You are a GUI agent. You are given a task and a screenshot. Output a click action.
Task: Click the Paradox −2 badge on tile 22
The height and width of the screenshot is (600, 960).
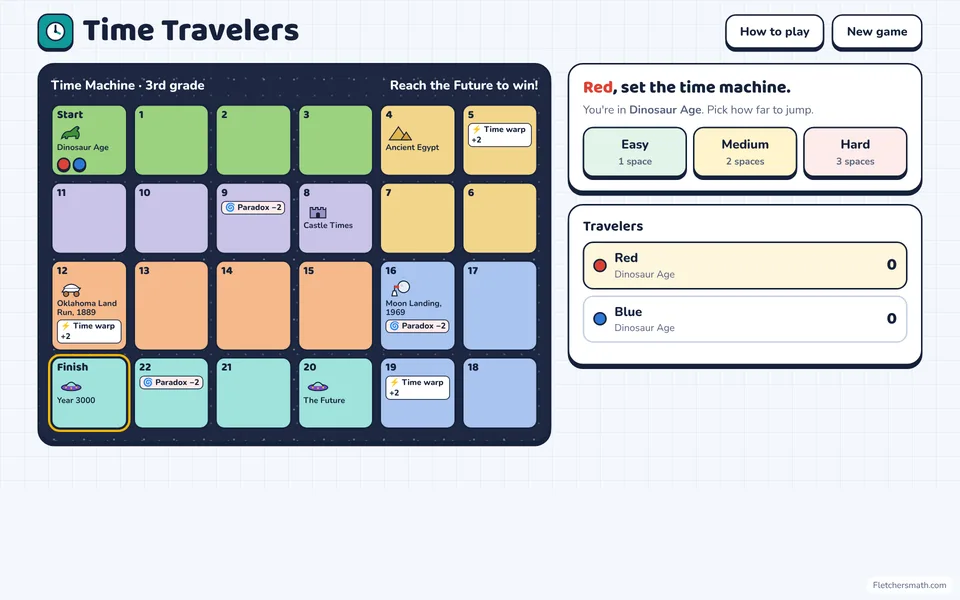click(x=171, y=382)
